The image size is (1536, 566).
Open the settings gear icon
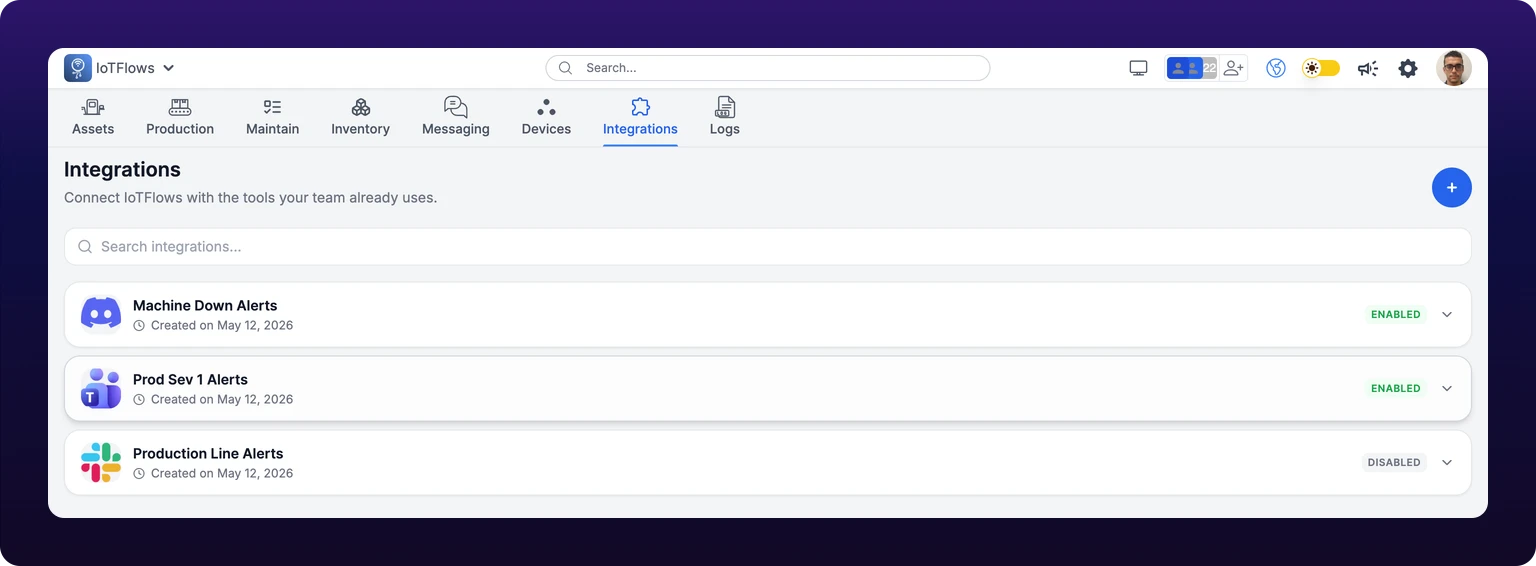coord(1408,68)
